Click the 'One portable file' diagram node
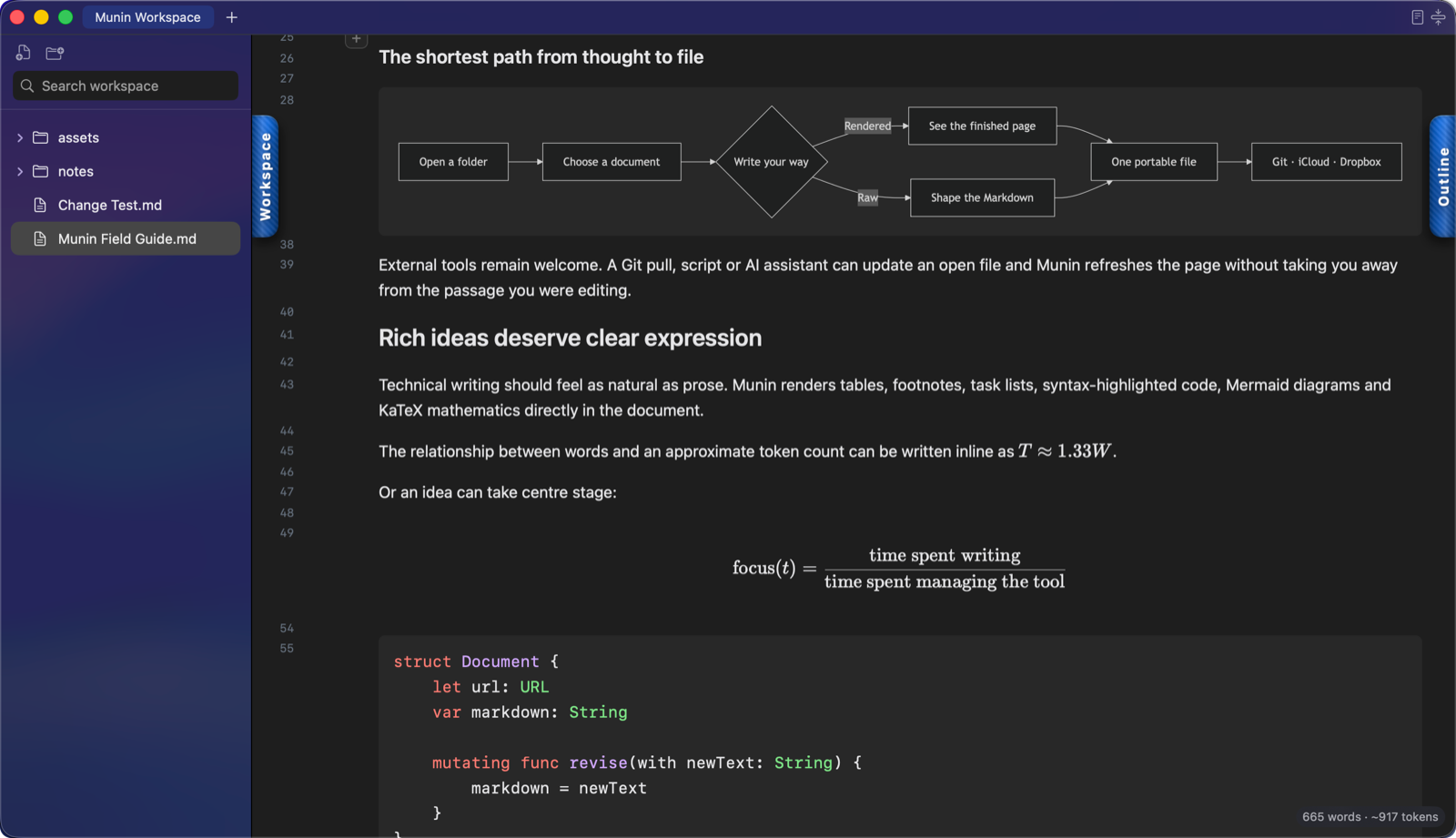This screenshot has height=838, width=1456. [x=1154, y=162]
